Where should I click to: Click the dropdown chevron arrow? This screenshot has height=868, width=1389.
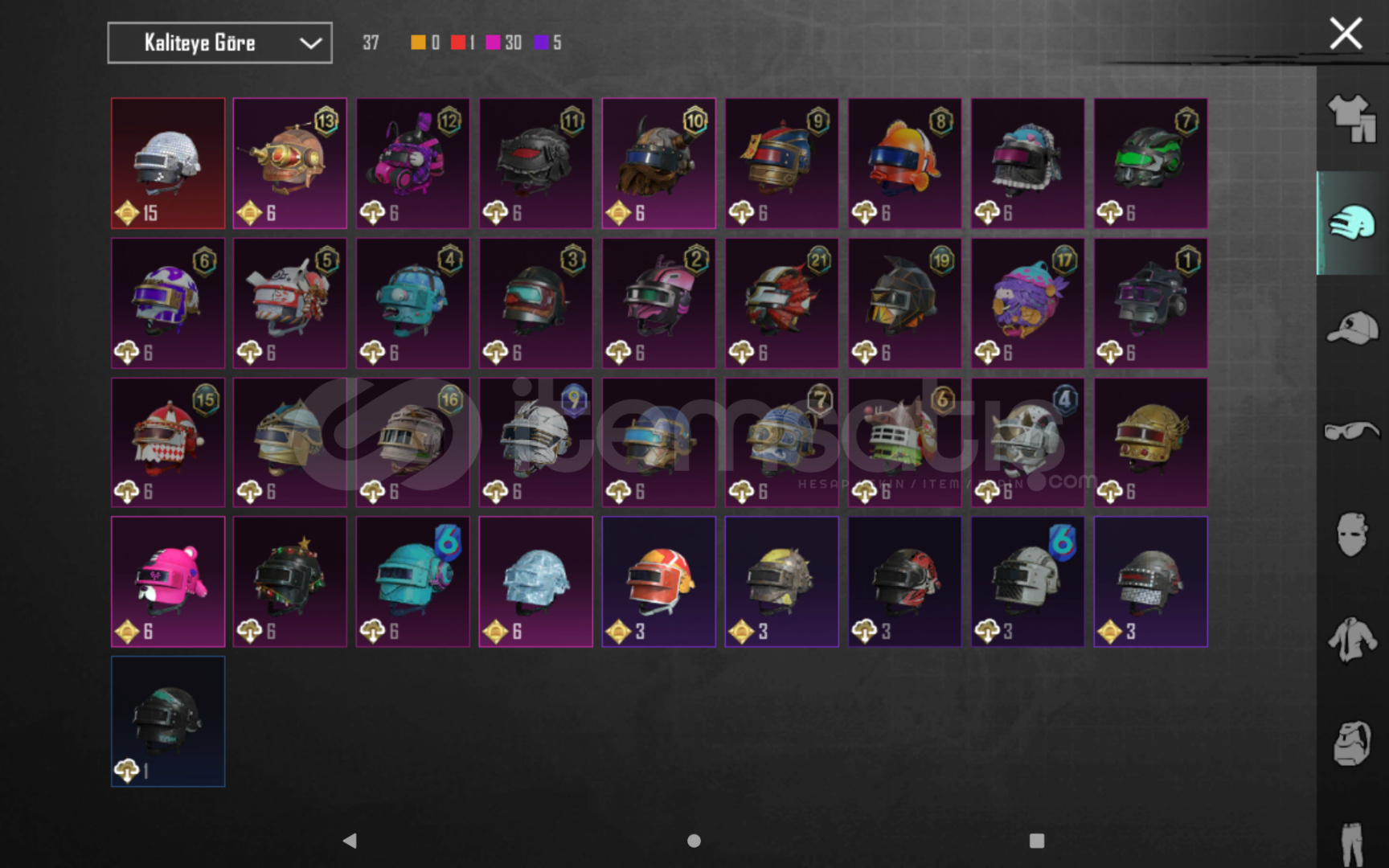[x=311, y=43]
